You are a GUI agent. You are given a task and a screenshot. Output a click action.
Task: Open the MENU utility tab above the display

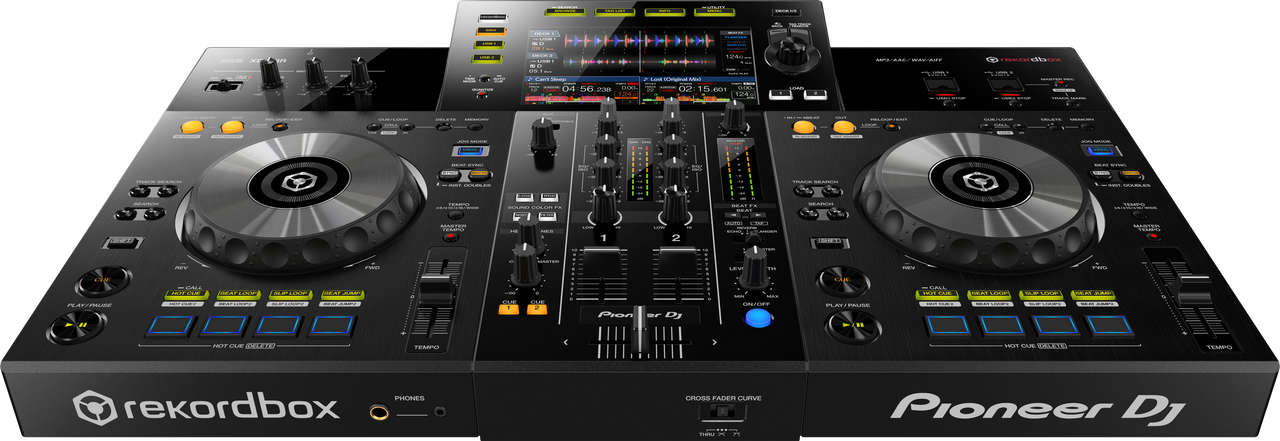(715, 13)
